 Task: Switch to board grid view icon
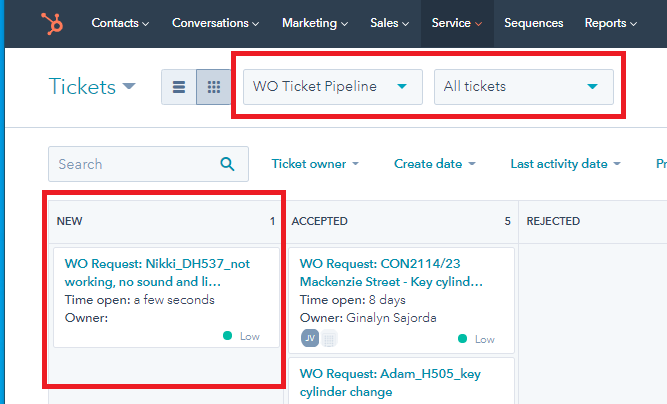[213, 87]
